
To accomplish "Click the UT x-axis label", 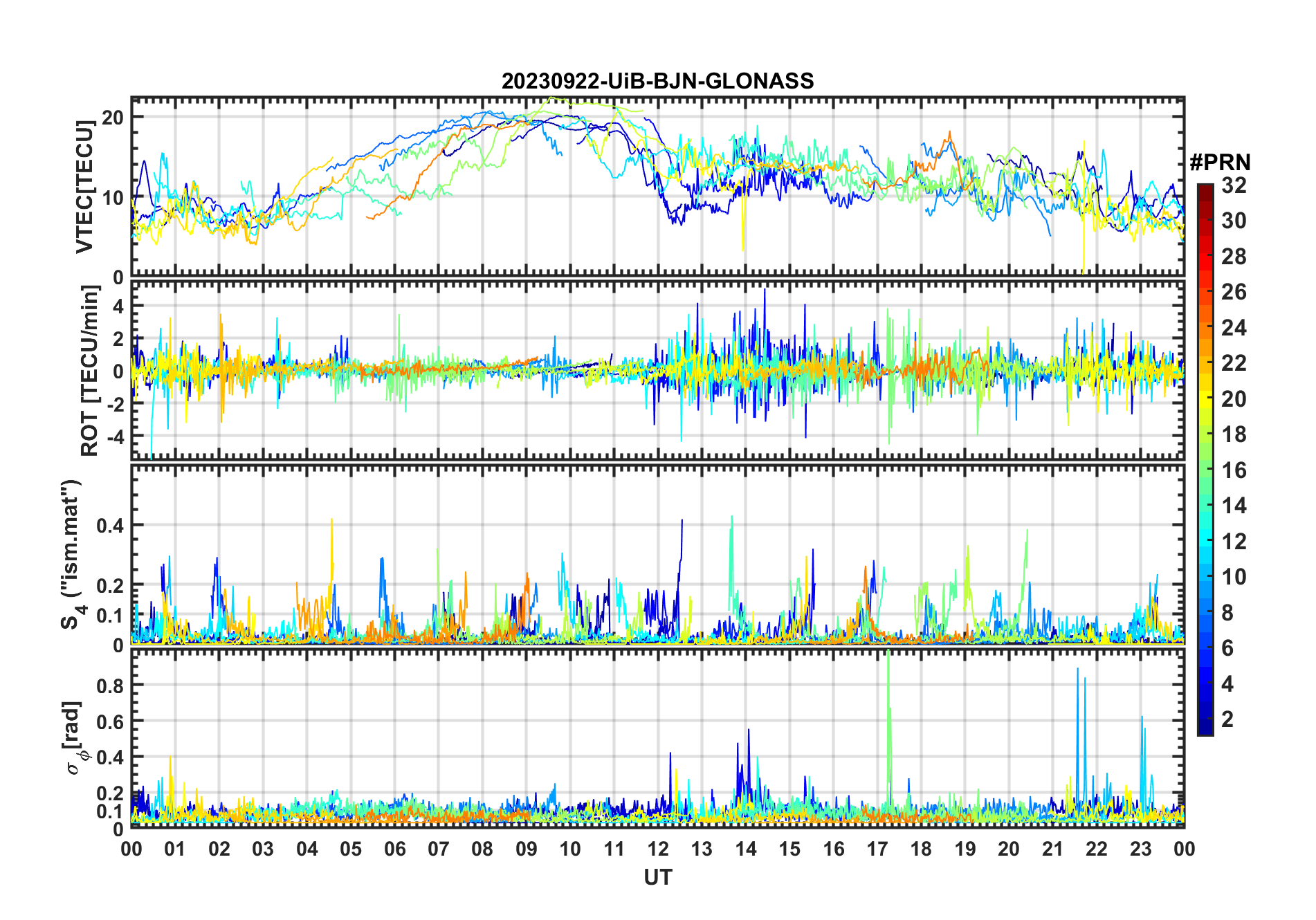I will tap(657, 877).
